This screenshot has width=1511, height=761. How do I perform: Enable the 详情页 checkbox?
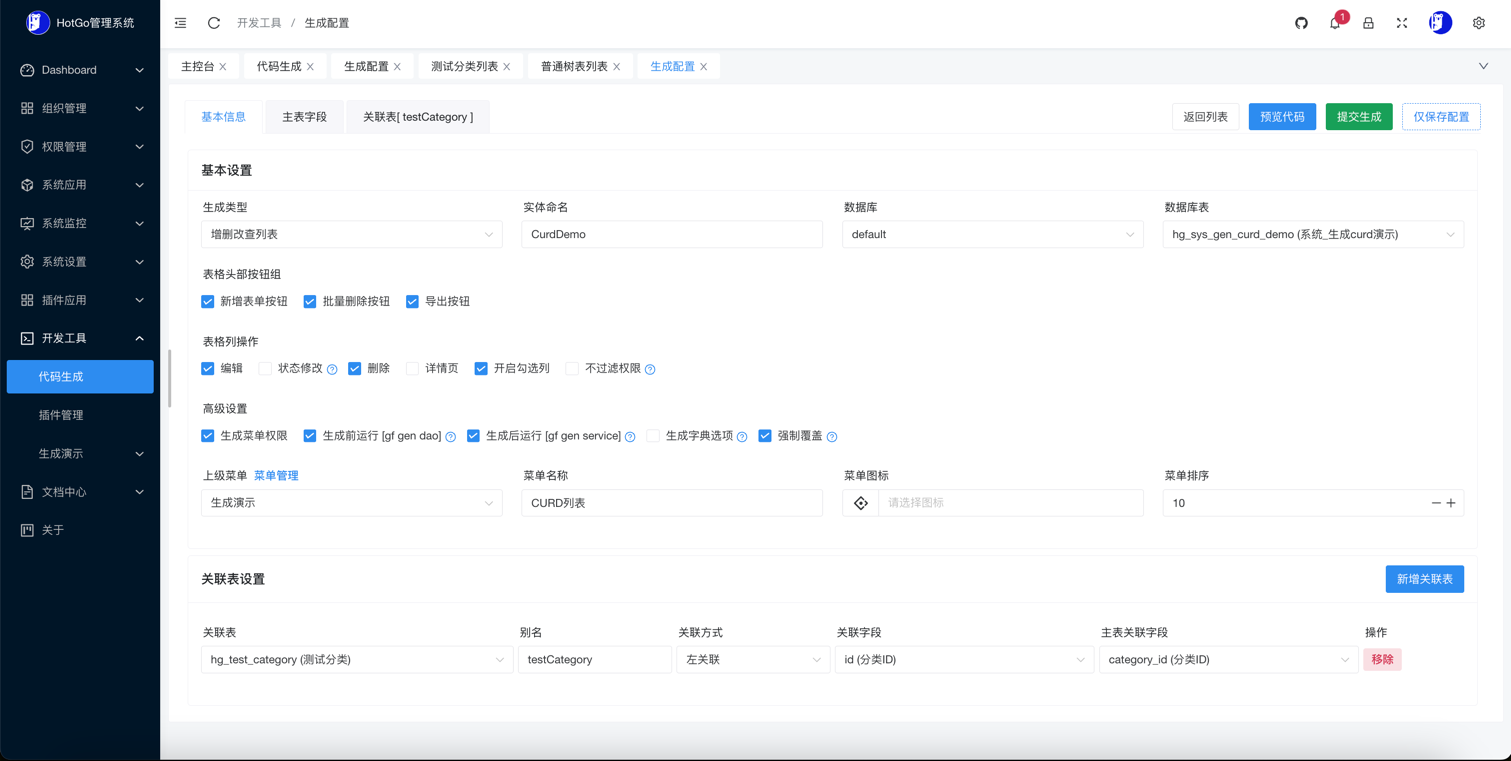coord(412,369)
